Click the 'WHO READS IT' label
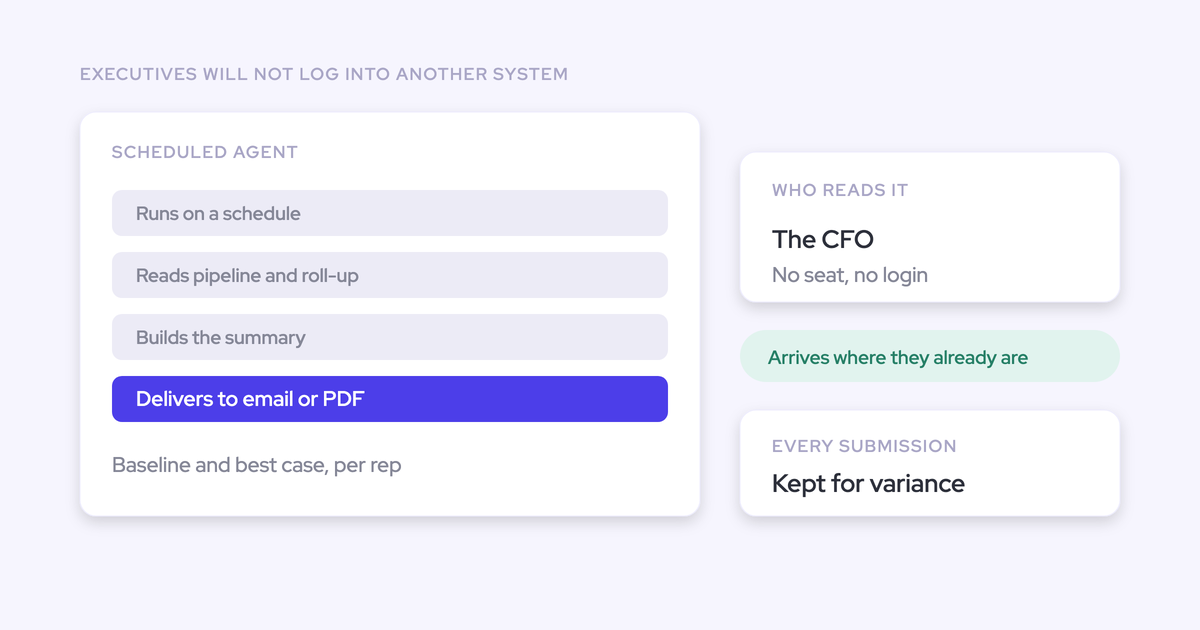Image resolution: width=1200 pixels, height=630 pixels. [x=840, y=190]
